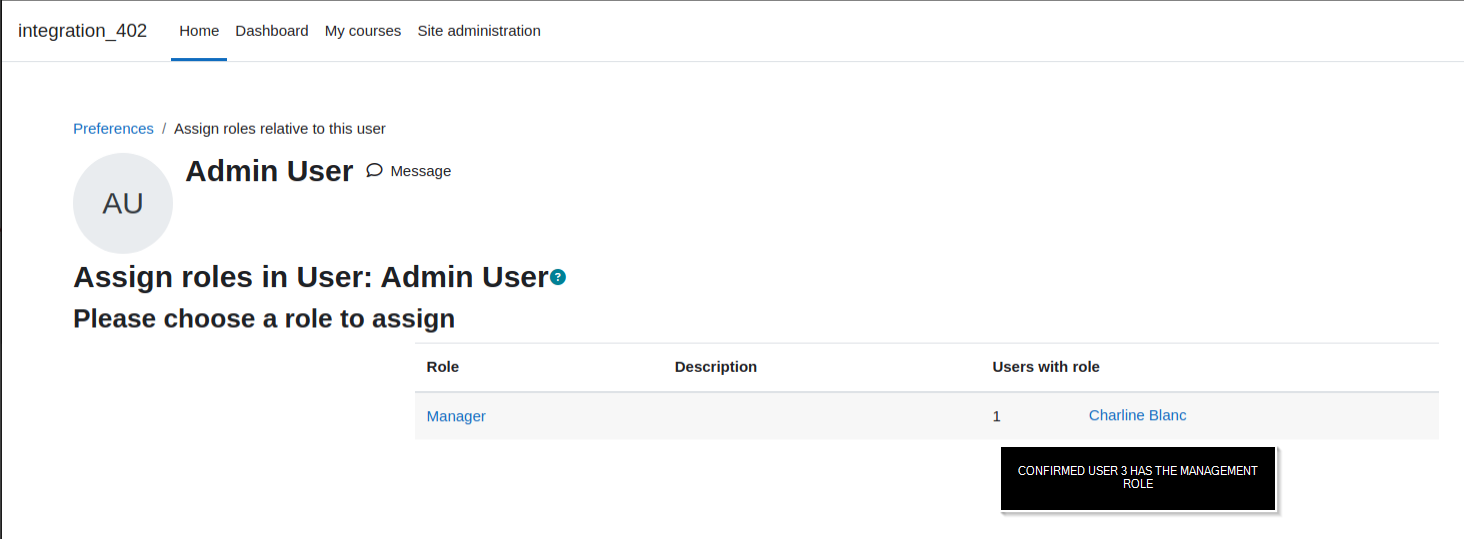Screen dimensions: 1464x539
Task: Open the Home tab
Action: 199,31
